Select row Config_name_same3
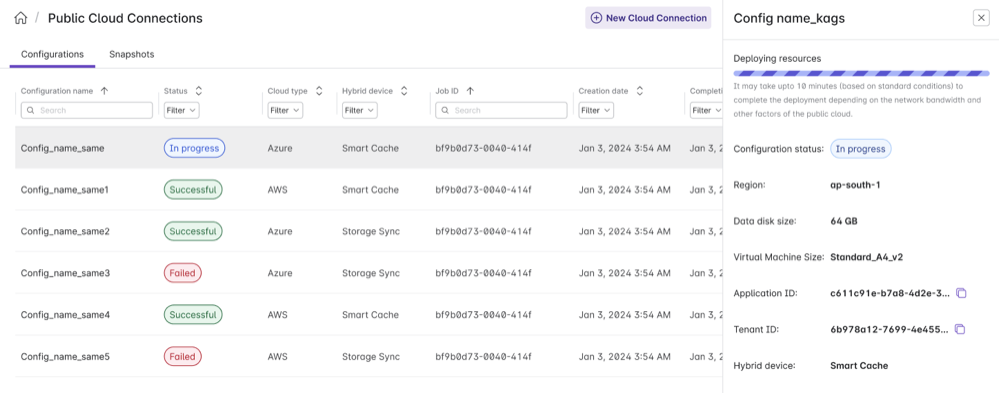This screenshot has height=393, width=999. [369, 273]
